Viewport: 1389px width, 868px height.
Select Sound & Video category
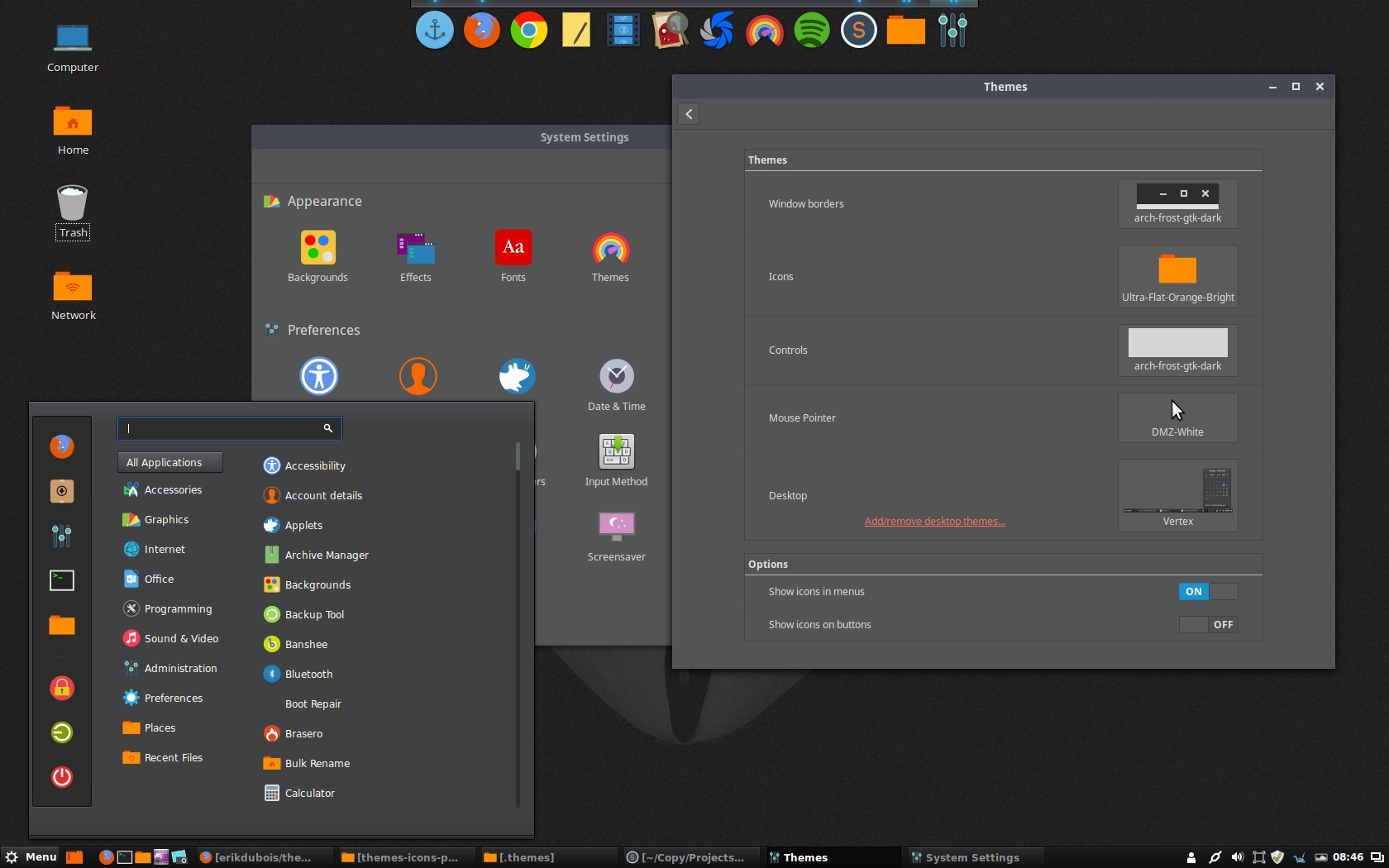pyautogui.click(x=172, y=638)
